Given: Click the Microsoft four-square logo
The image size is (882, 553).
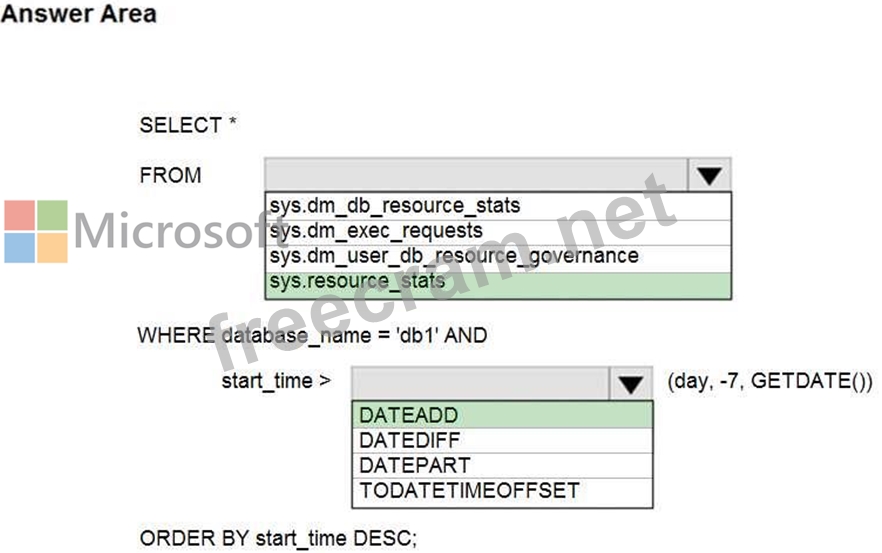Looking at the screenshot, I should tap(36, 231).
